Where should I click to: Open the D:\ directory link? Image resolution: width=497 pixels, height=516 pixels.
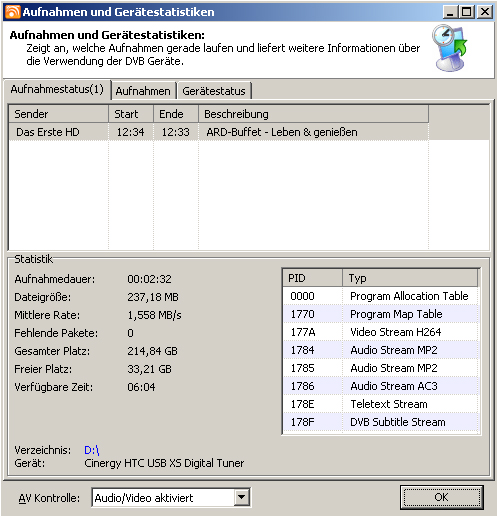pos(92,450)
